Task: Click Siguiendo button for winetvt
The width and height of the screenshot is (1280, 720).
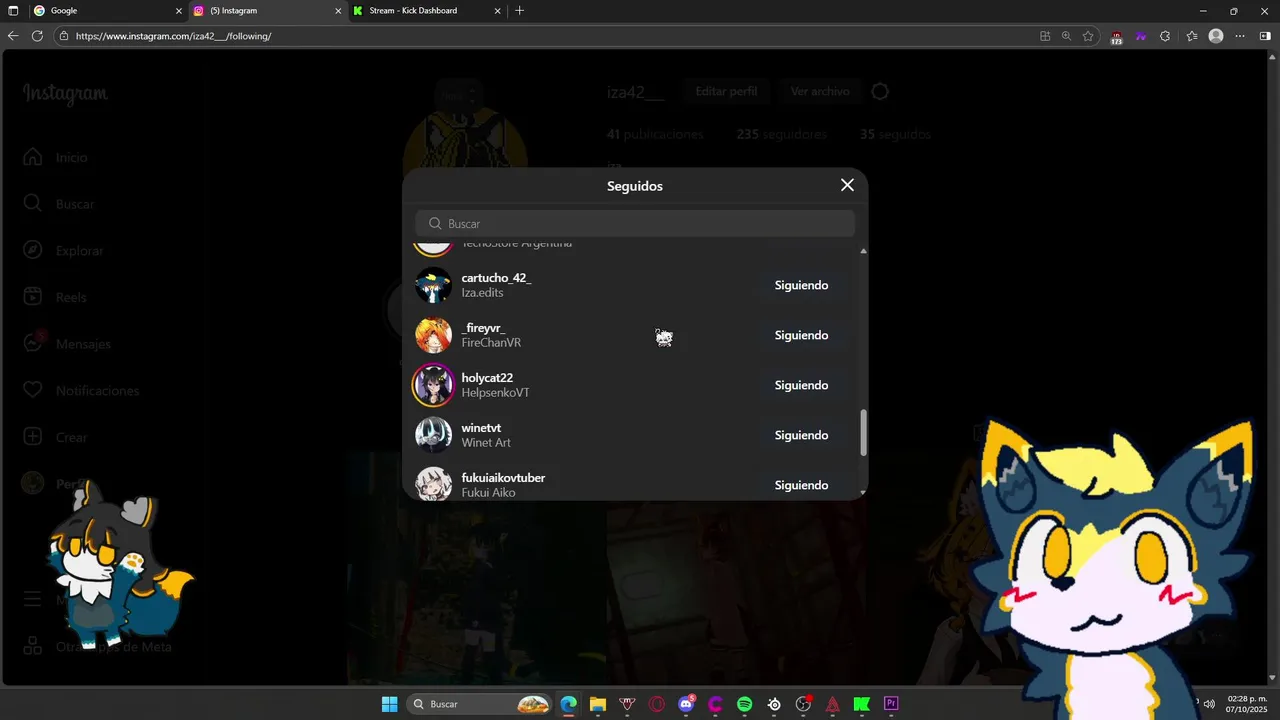Action: pos(801,435)
